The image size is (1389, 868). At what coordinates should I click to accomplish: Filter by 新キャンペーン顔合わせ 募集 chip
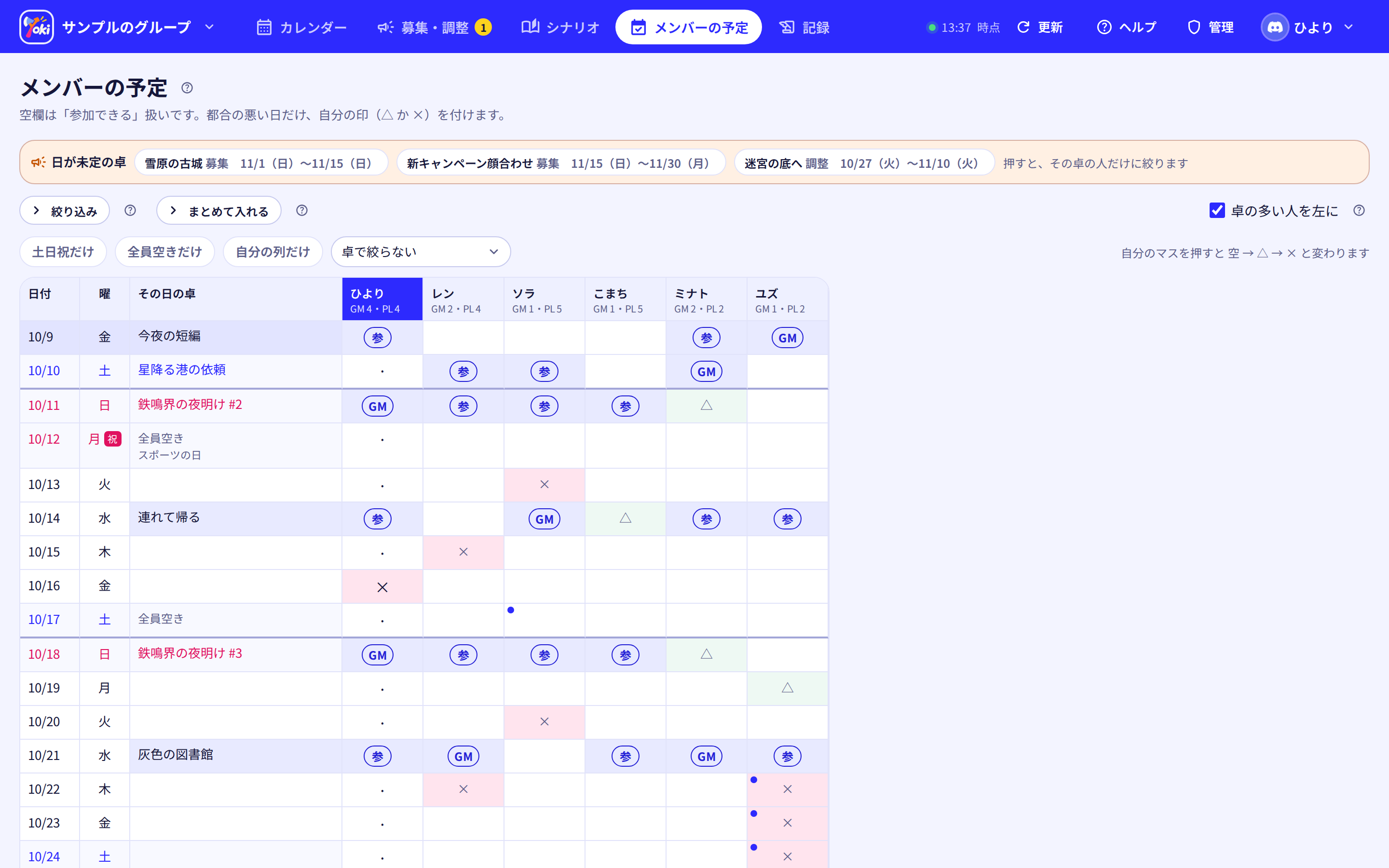point(561,163)
